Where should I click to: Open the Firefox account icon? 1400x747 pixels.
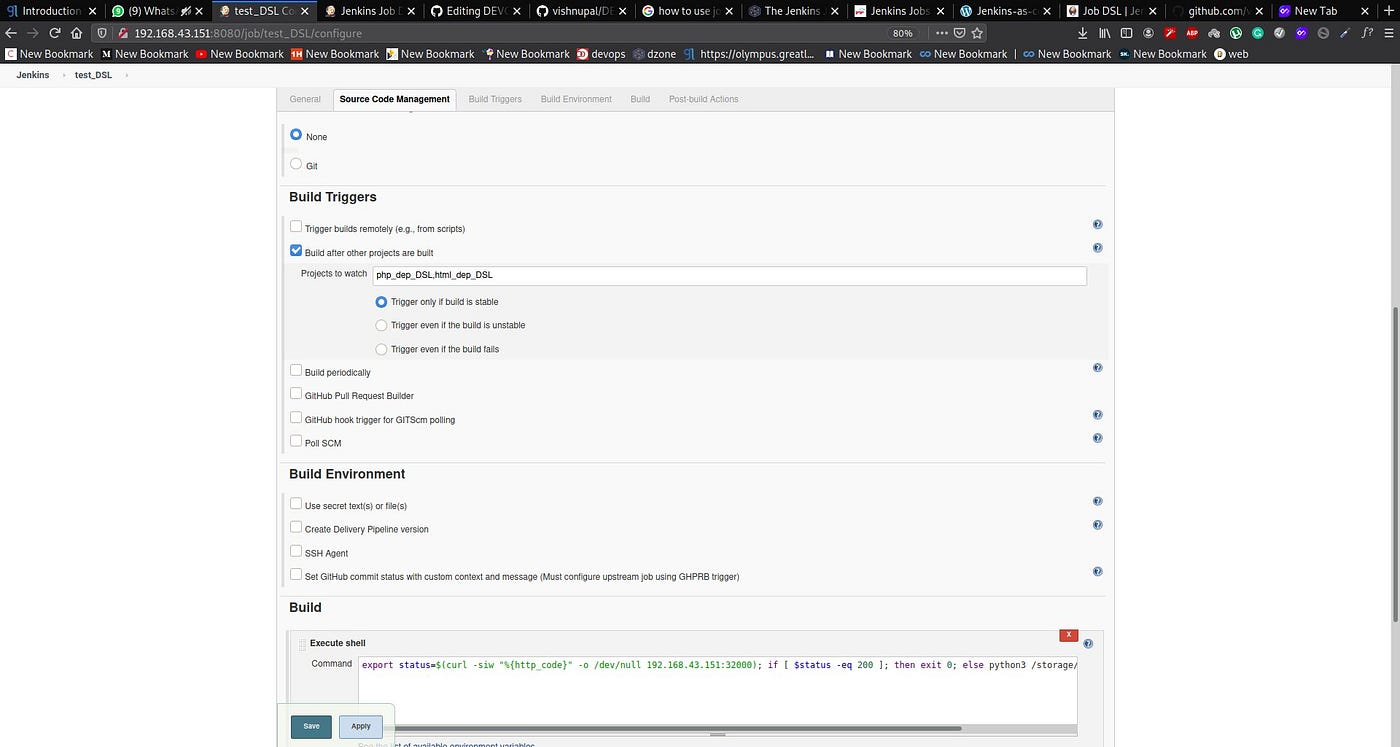click(1147, 32)
